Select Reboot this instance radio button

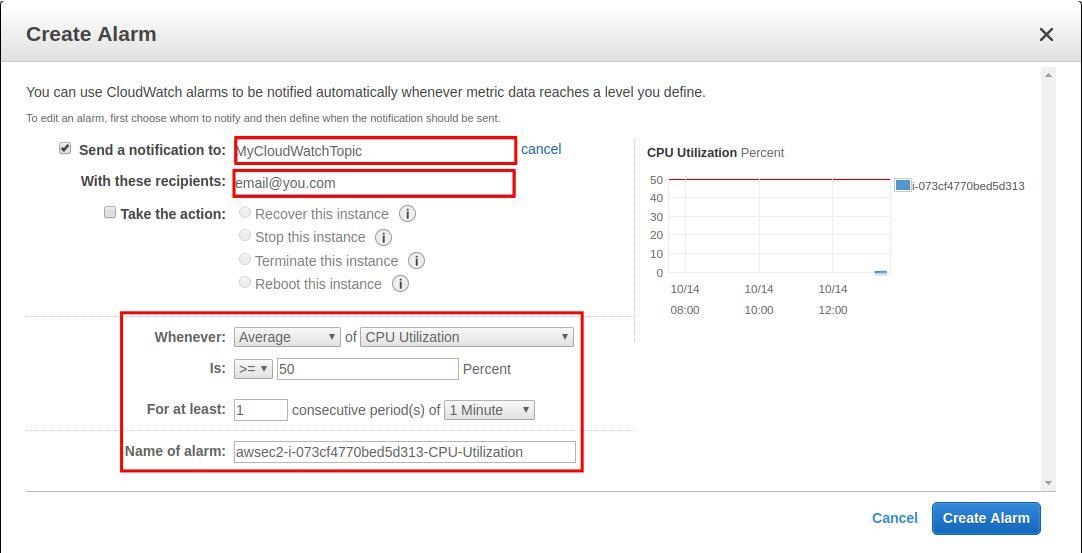point(244,282)
